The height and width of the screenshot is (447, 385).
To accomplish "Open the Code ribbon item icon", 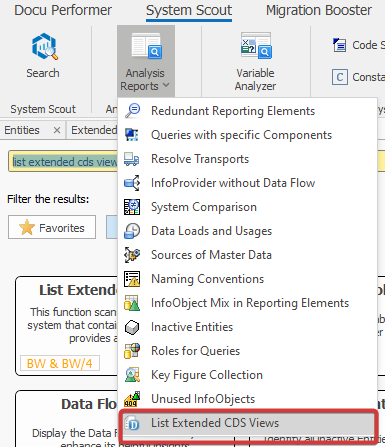I will pyautogui.click(x=340, y=45).
